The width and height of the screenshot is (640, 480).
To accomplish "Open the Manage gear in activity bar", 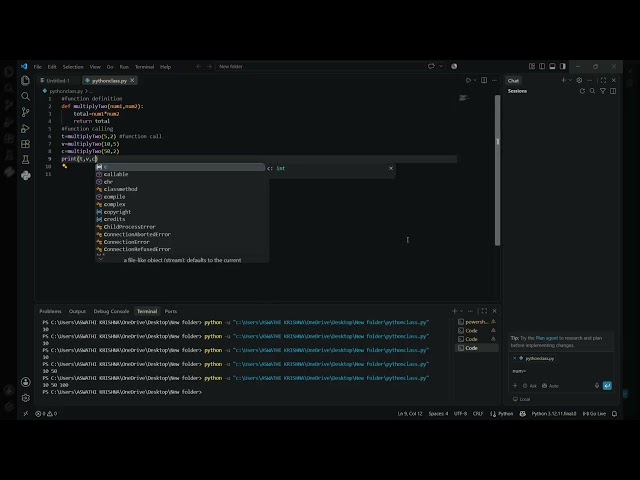I will pos(25,398).
